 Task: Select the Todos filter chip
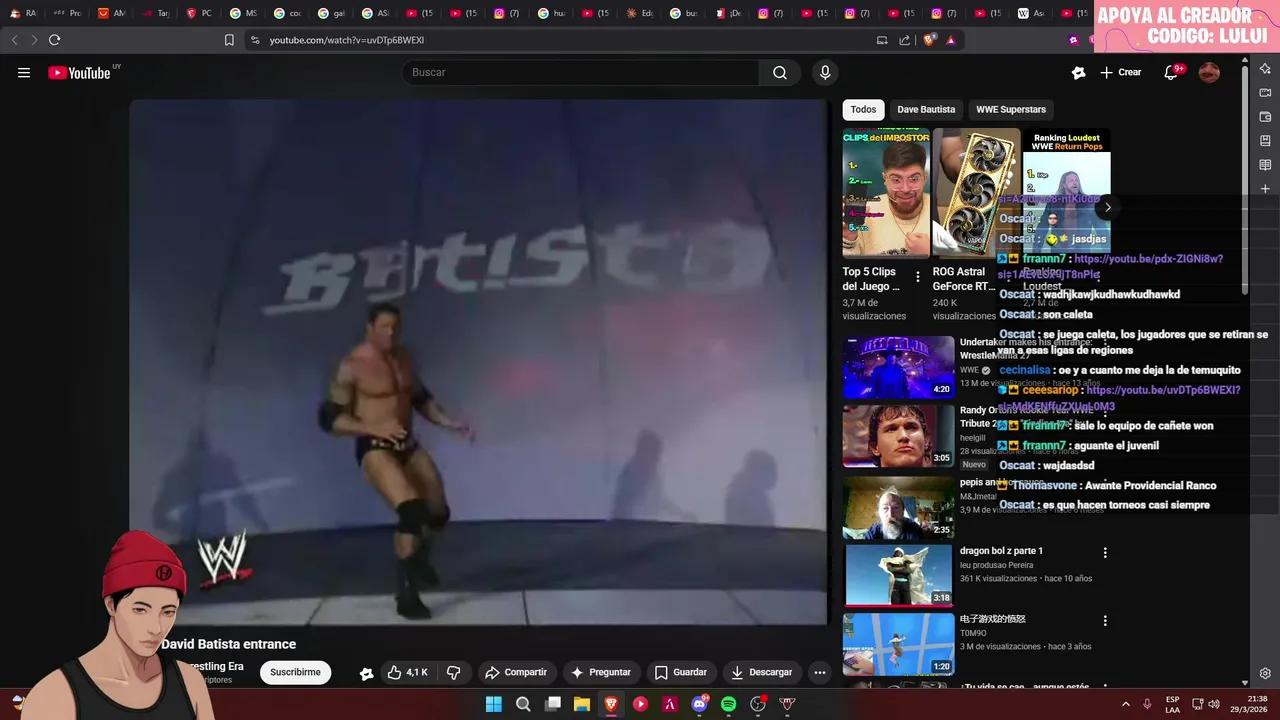coord(863,110)
